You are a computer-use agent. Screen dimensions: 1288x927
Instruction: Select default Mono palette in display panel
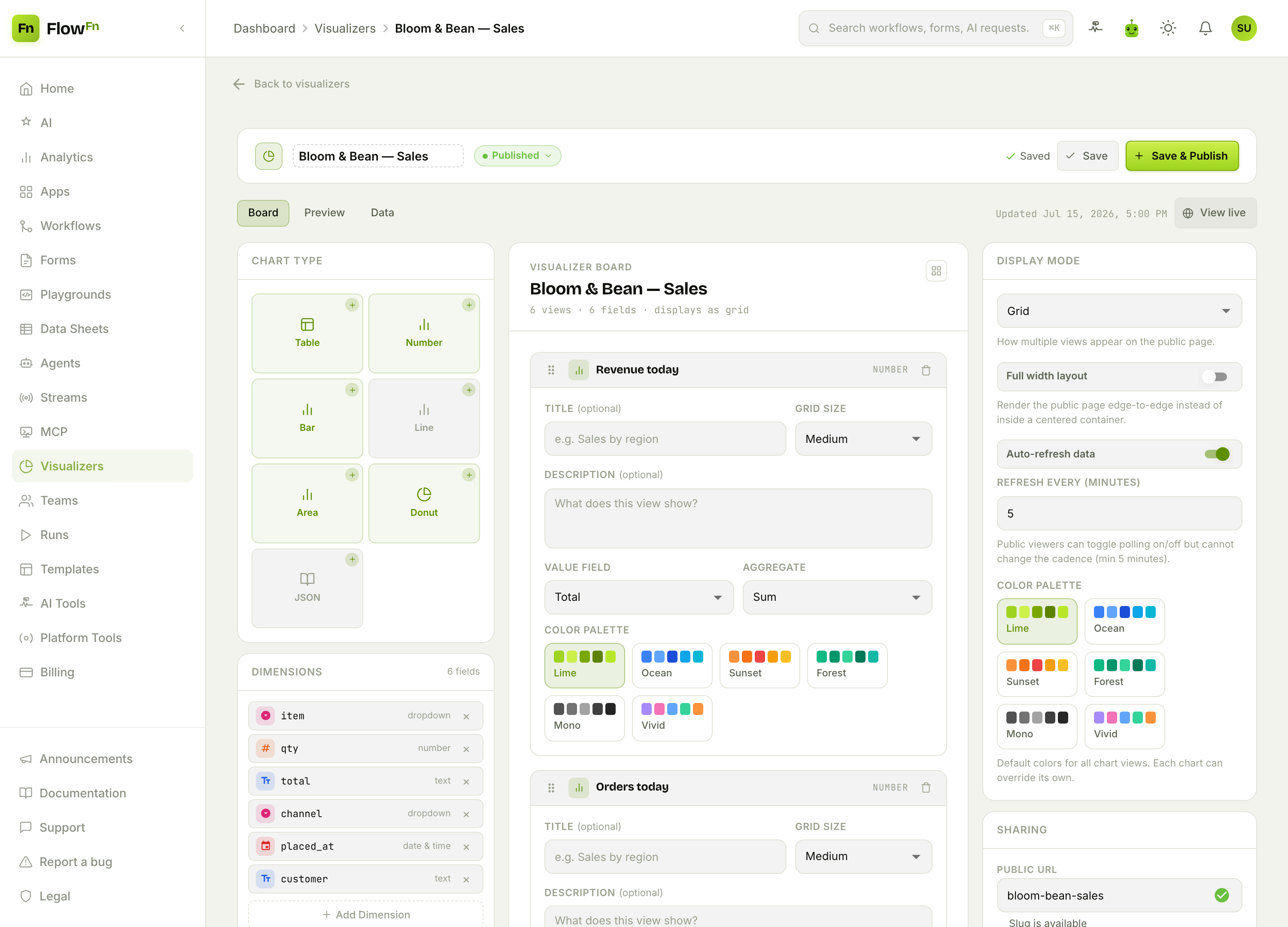click(1037, 727)
